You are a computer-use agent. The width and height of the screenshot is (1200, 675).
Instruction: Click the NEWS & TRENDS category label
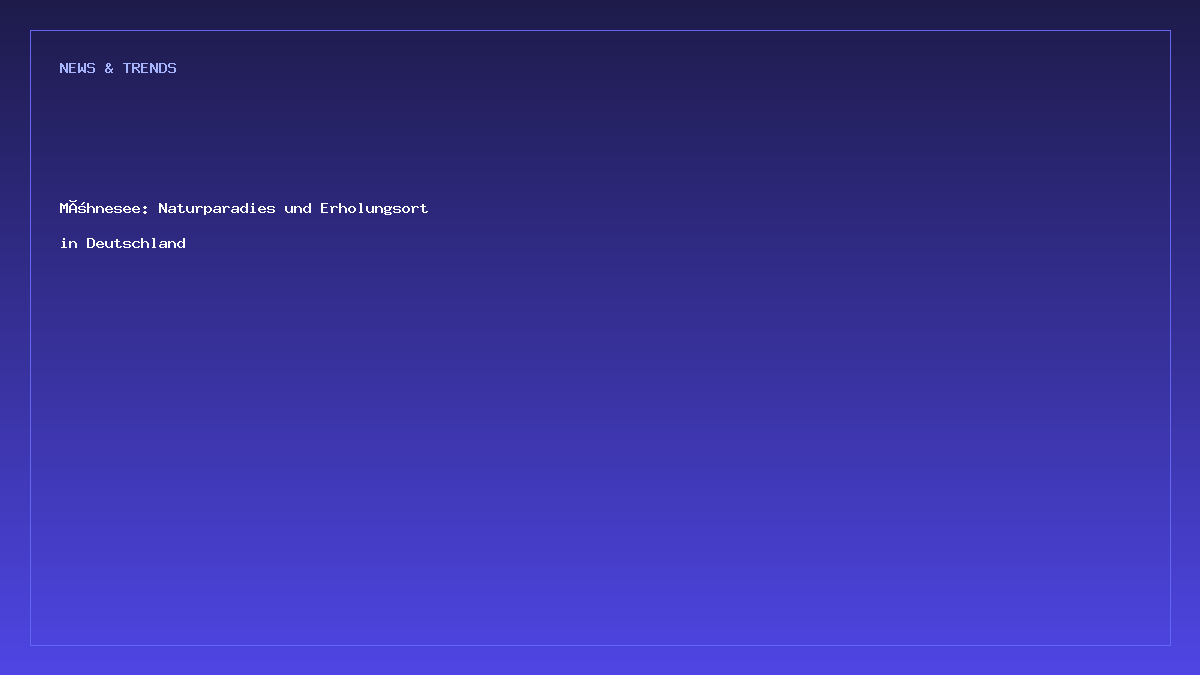point(118,68)
